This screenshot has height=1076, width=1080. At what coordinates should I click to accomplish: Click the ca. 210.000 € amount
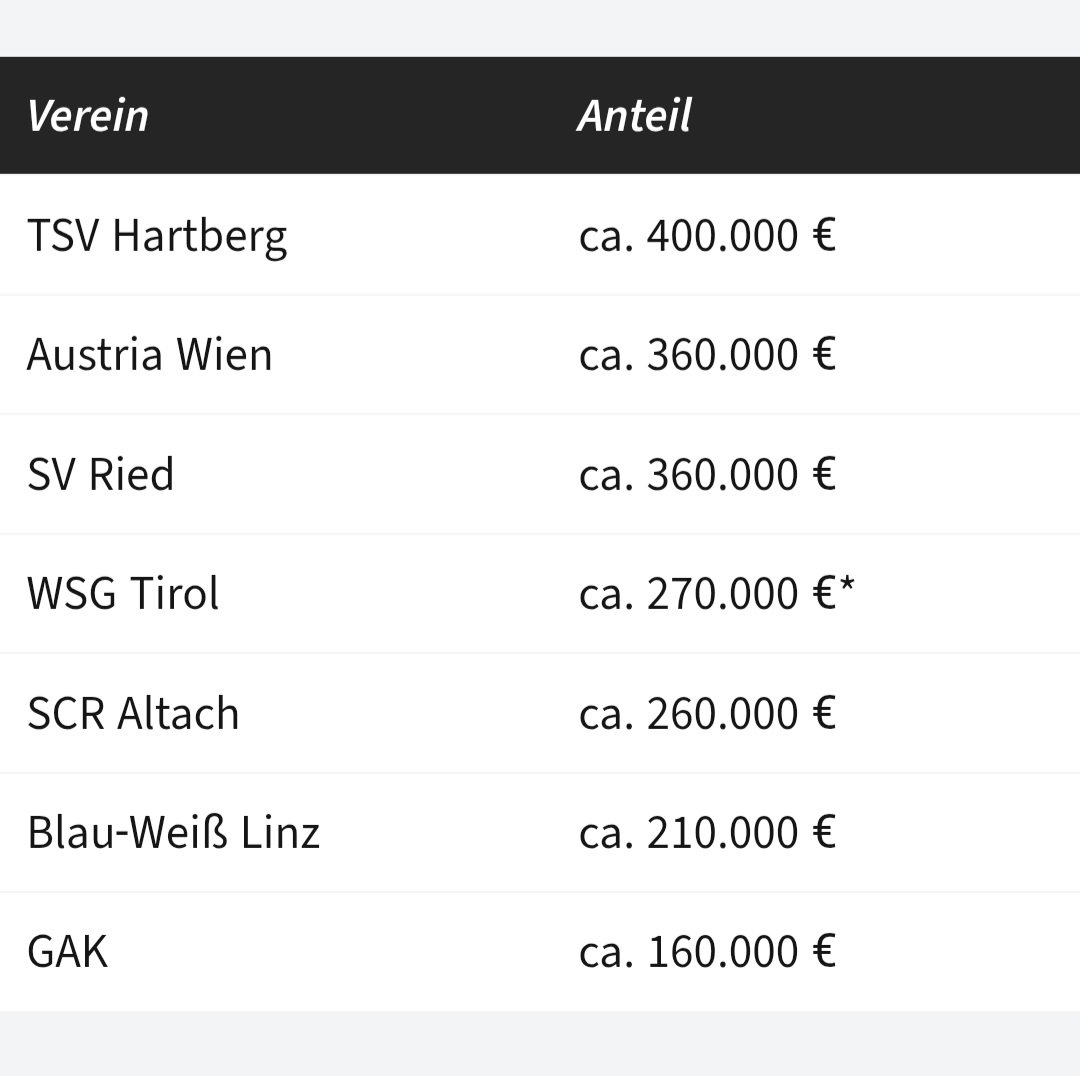(x=706, y=832)
